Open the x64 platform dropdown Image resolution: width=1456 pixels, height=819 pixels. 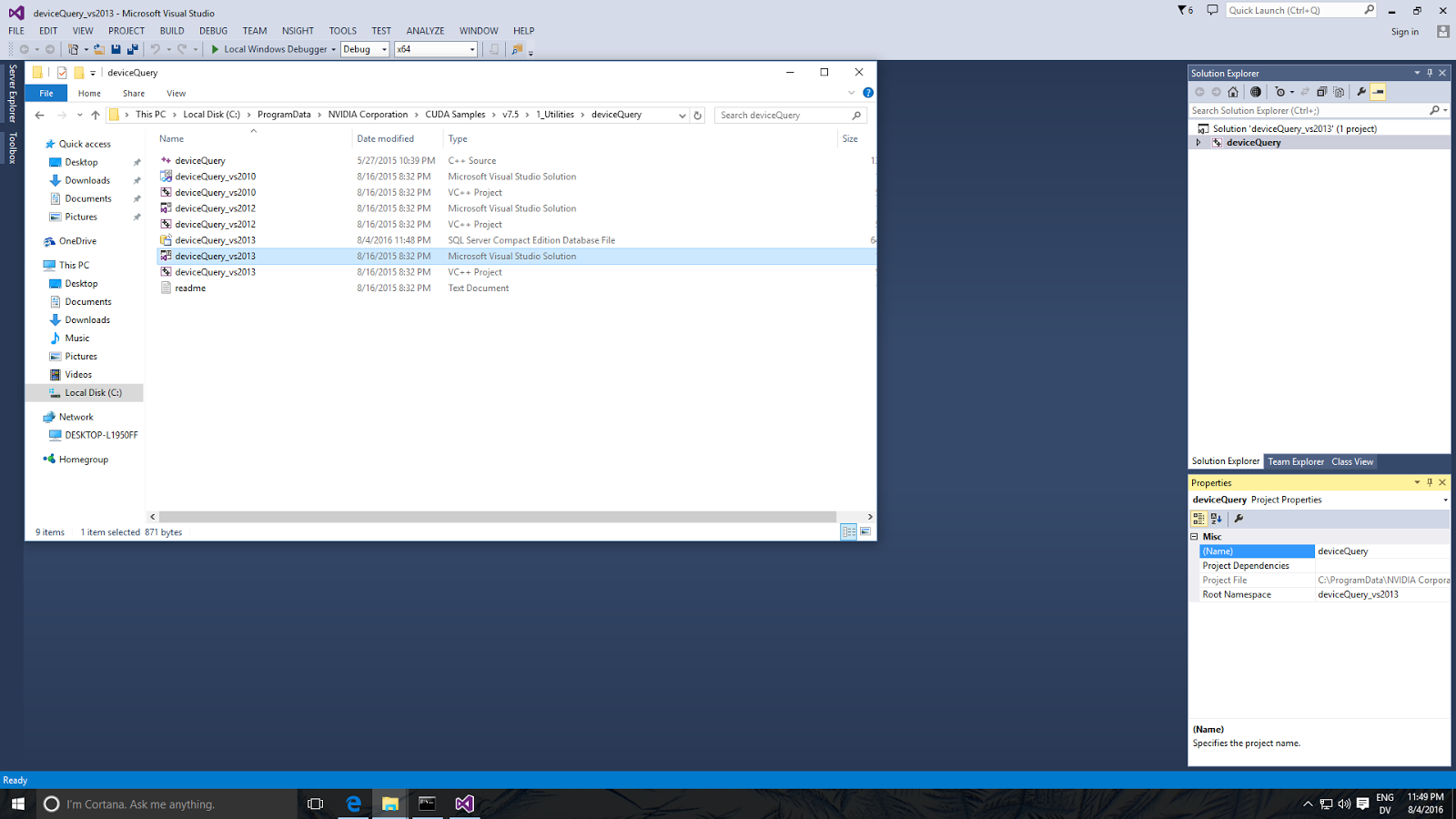[470, 49]
